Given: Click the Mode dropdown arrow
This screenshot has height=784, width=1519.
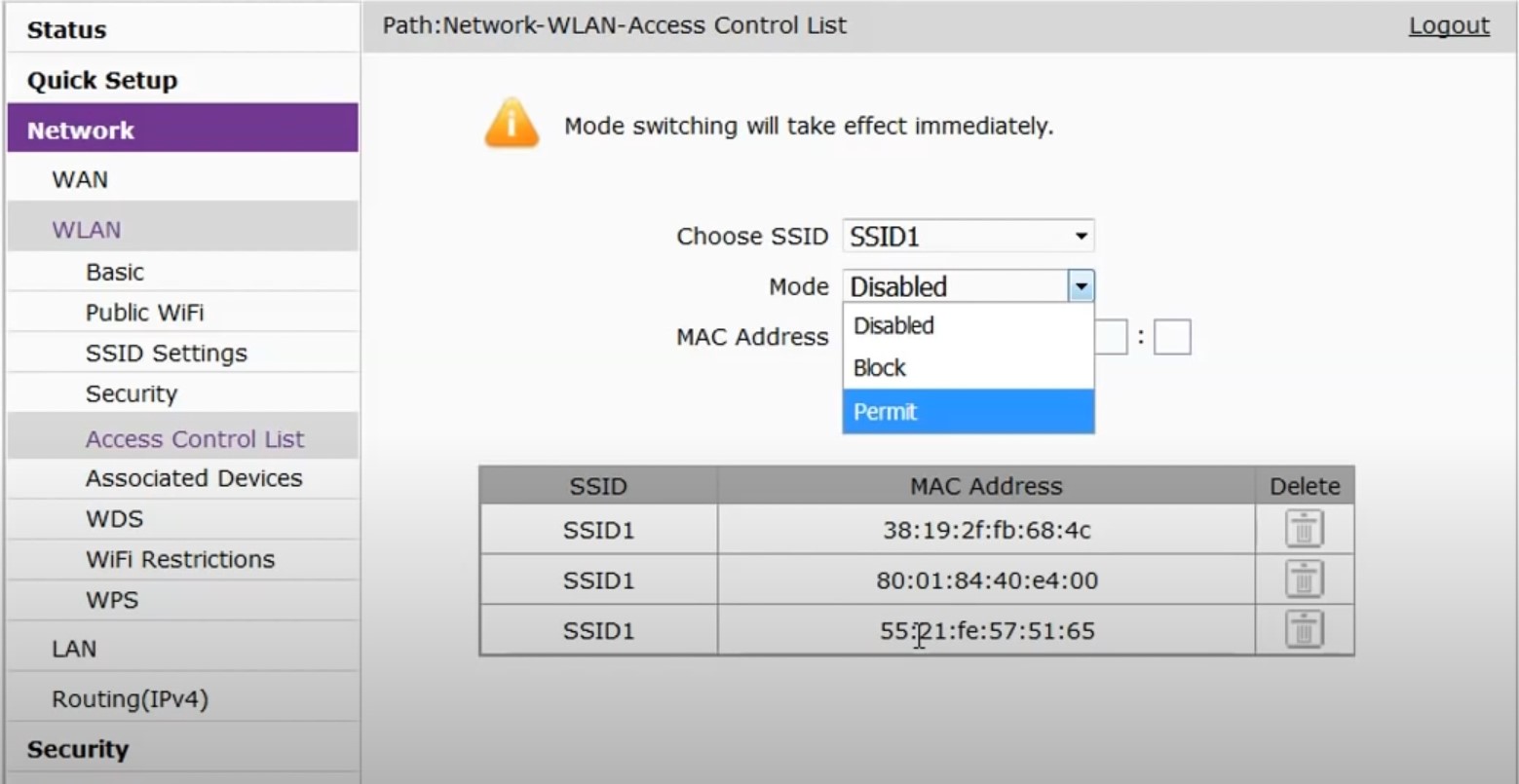Looking at the screenshot, I should pyautogui.click(x=1081, y=286).
